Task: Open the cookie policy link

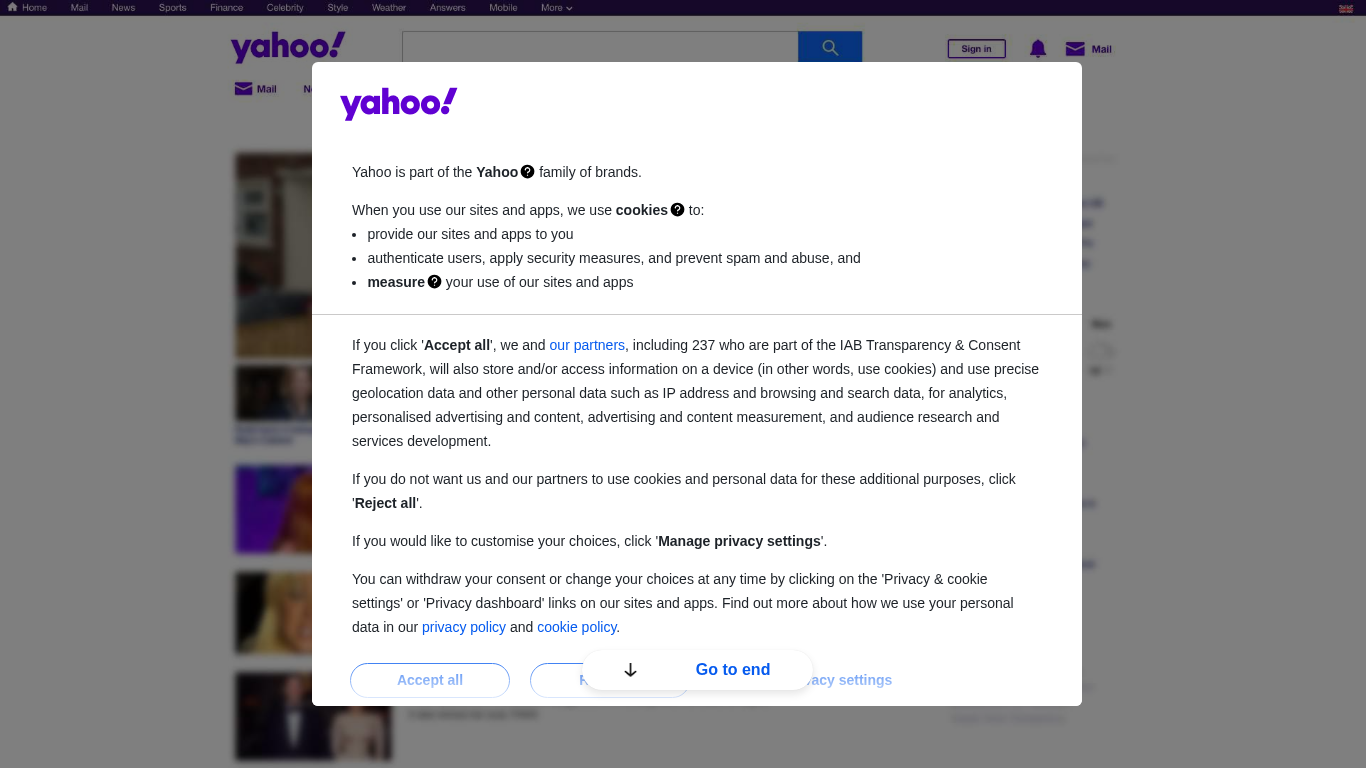Action: point(577,627)
